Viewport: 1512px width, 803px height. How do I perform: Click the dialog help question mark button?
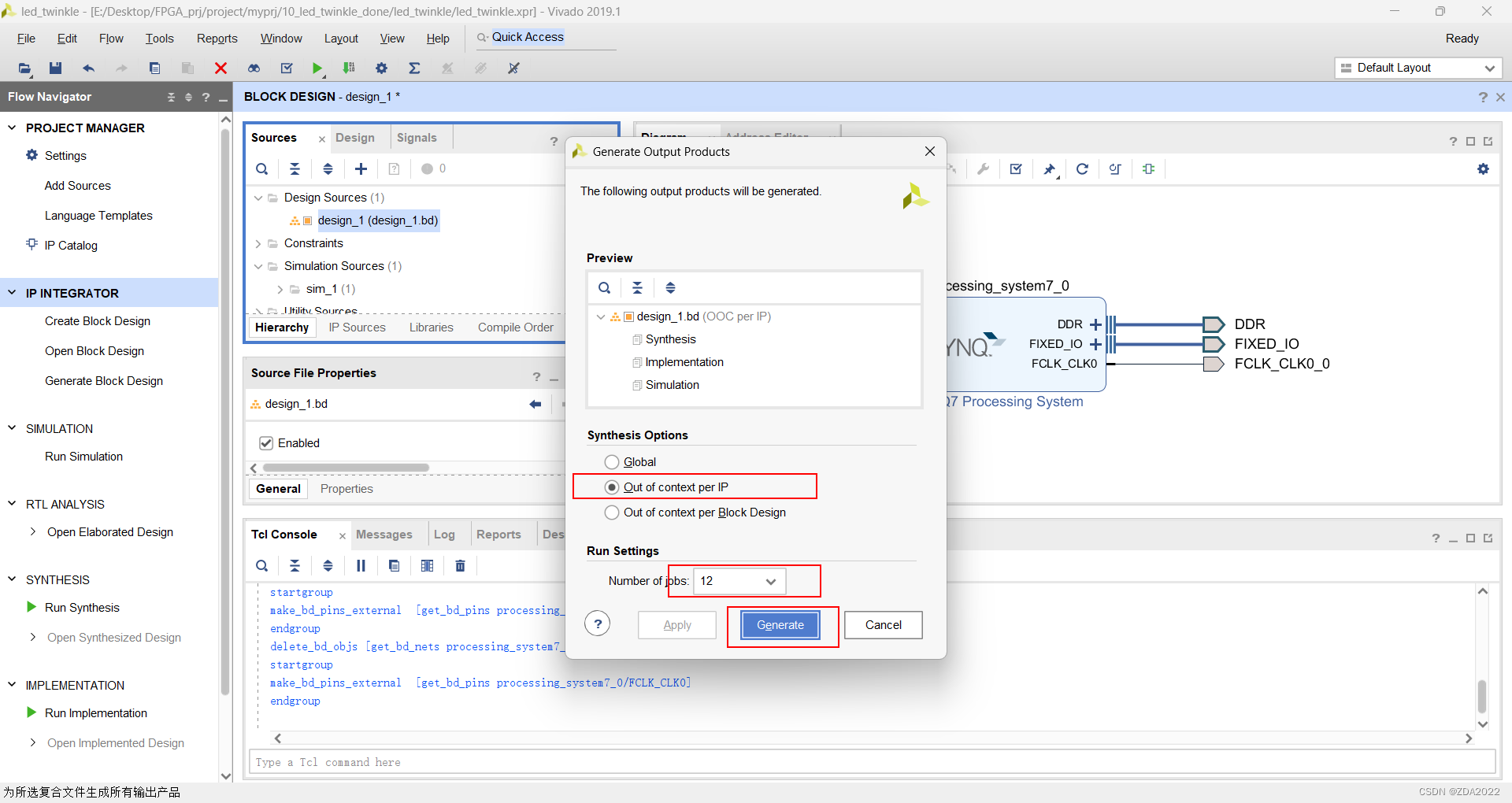coord(598,624)
